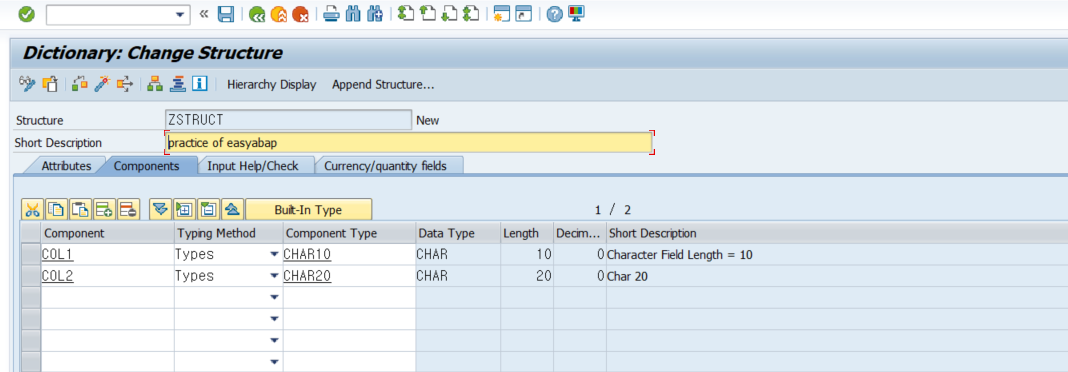Open Typing Method dropdown for COL1
1068x372 pixels.
coord(274,255)
